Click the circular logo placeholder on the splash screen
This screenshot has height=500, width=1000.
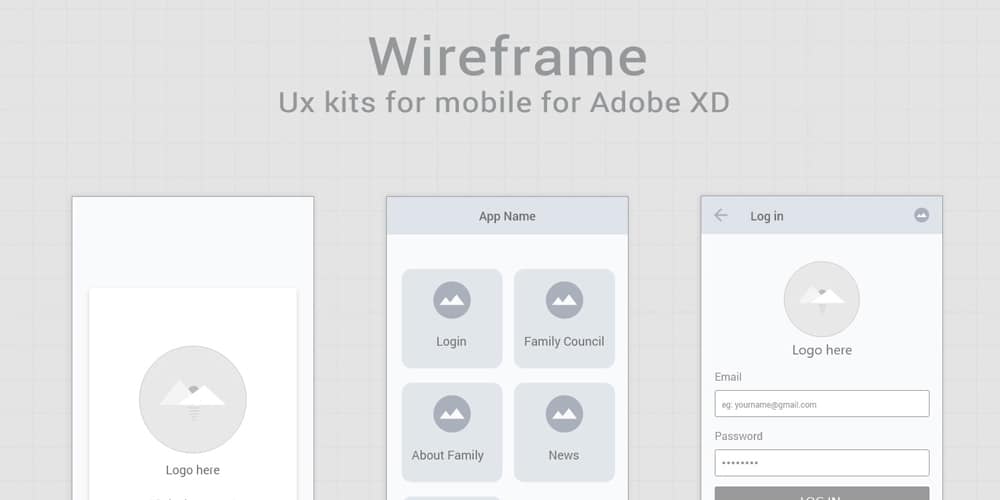[x=193, y=399]
